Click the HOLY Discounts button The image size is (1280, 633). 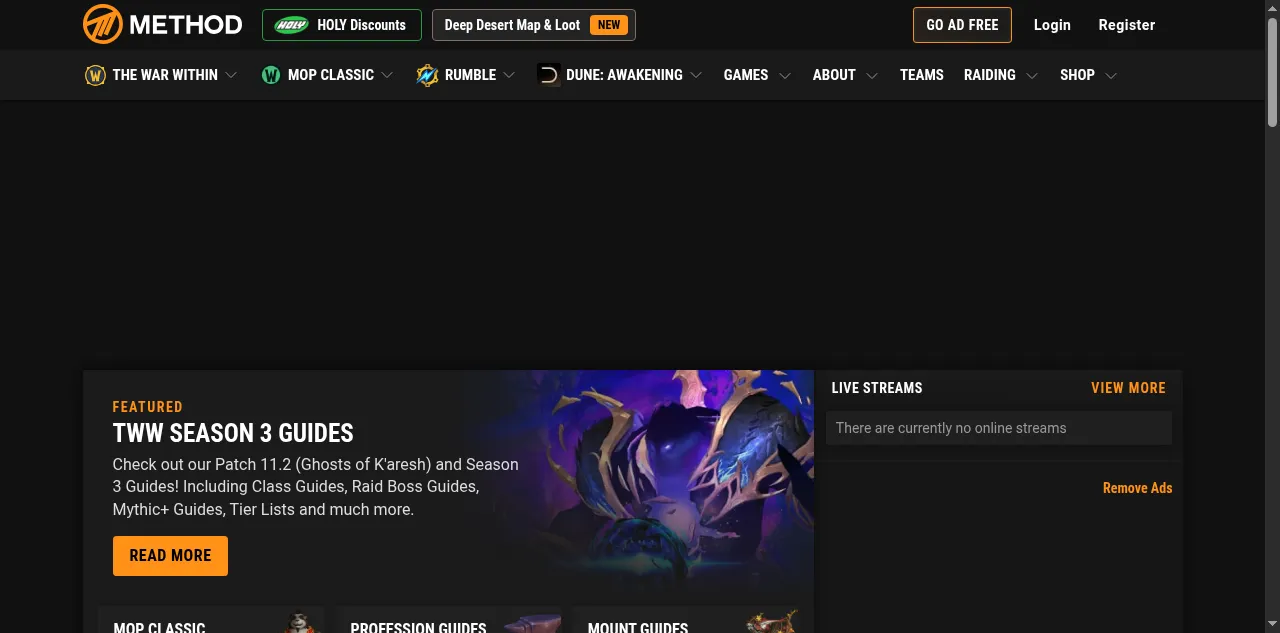[x=342, y=25]
